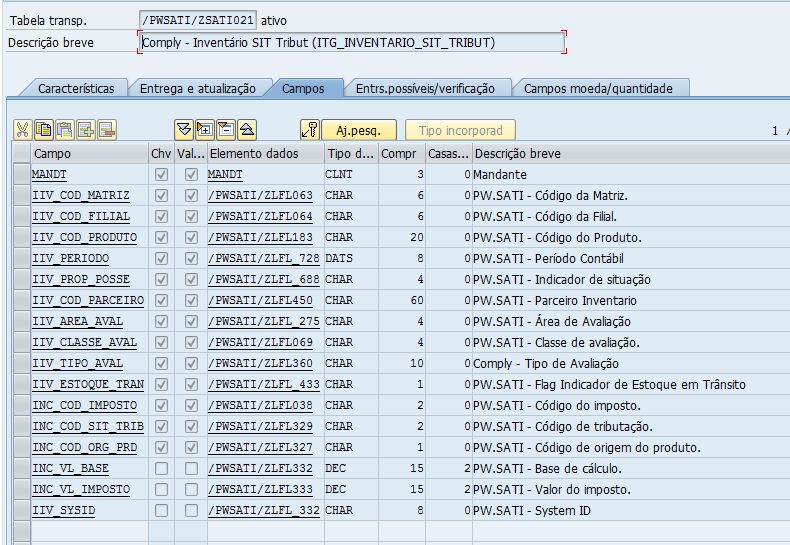
Task: Click the Campo column header
Action: pos(88,153)
